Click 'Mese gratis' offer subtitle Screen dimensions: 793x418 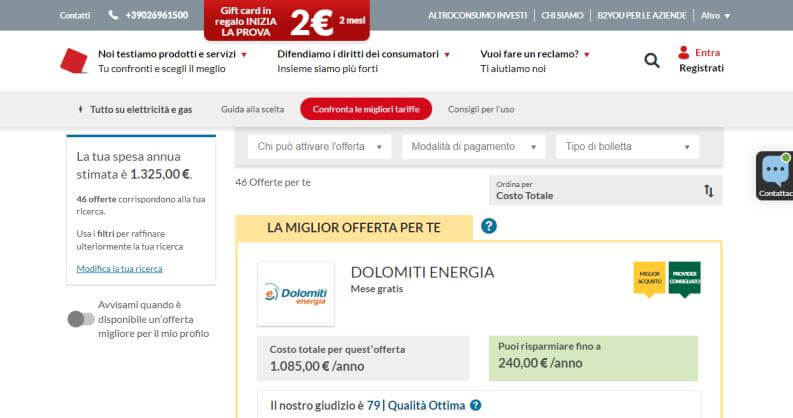click(x=377, y=289)
